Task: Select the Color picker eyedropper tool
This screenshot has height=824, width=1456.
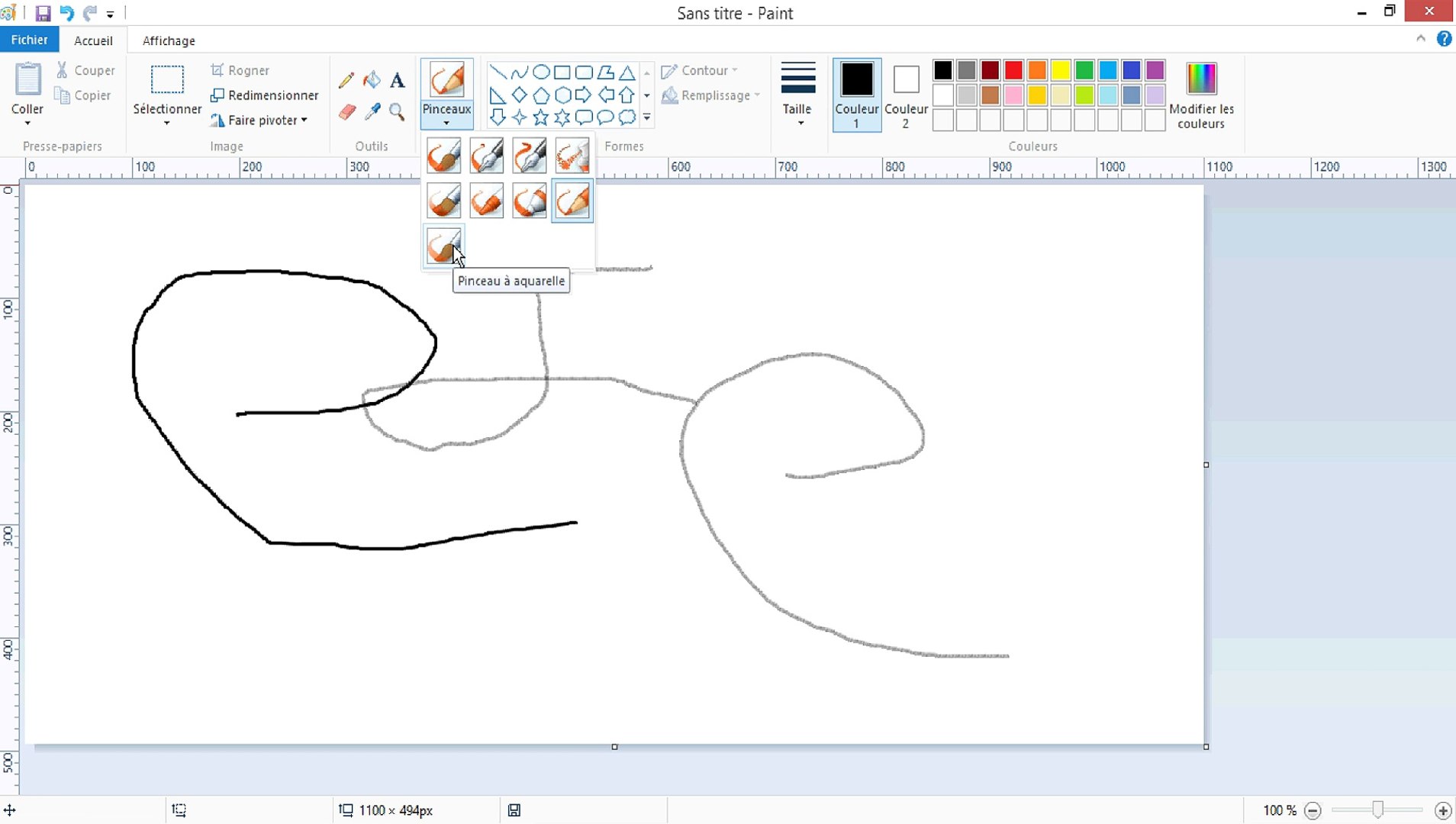Action: tap(372, 113)
